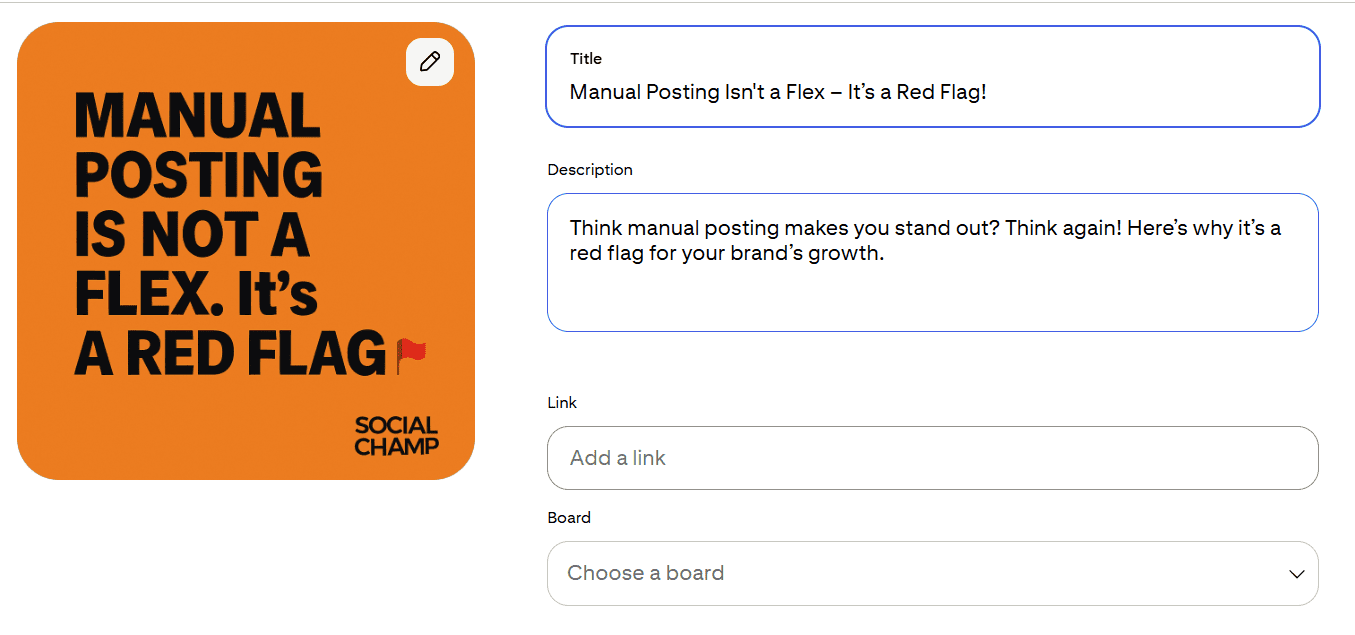Viewport: 1355px width, 635px height.
Task: Click "IS NOT A" text in the image
Action: pos(192,235)
